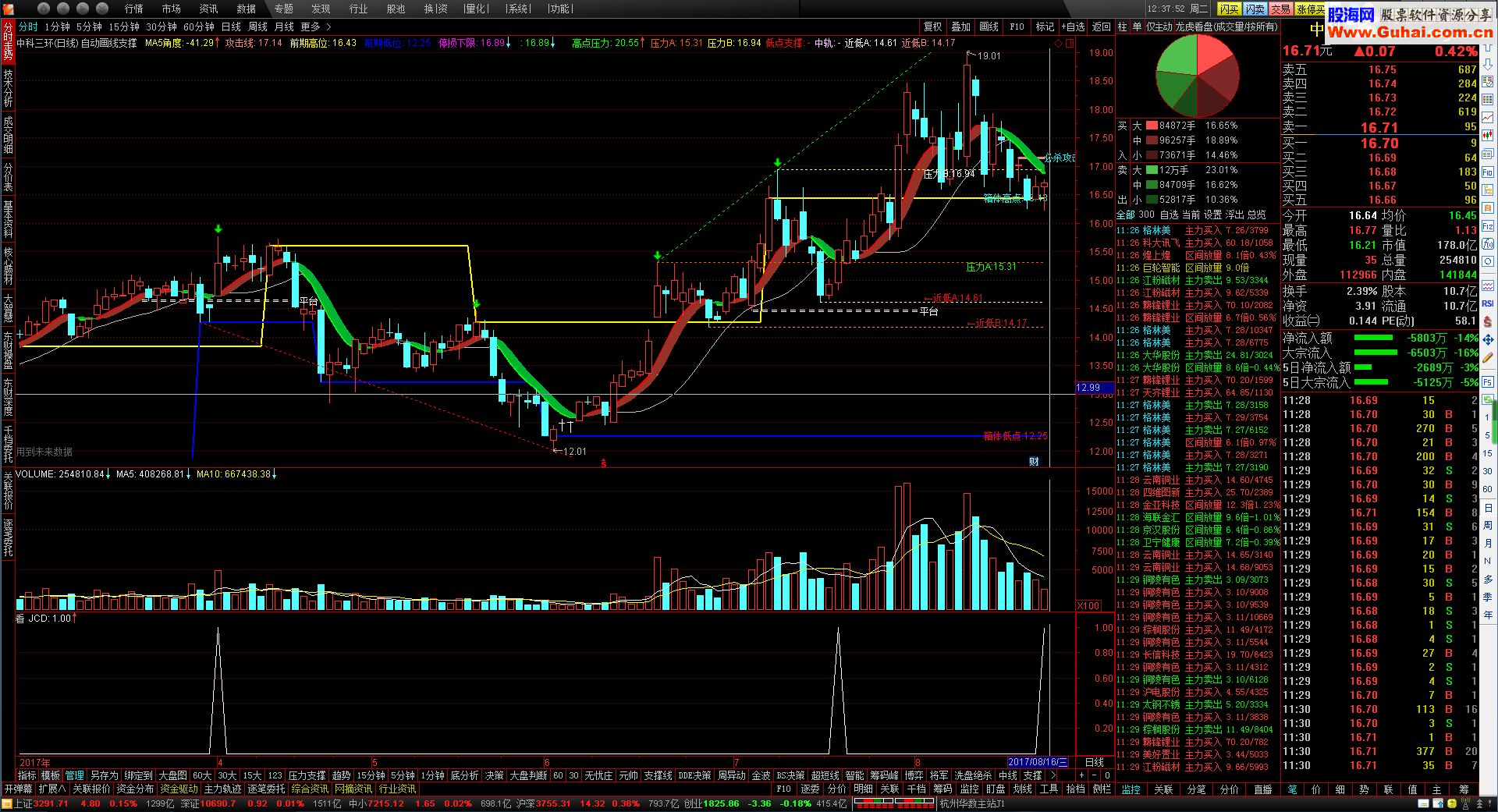Screen dimensions: 1498x812
Task: Click 闪买 quick buy button
Action: coord(1230,9)
